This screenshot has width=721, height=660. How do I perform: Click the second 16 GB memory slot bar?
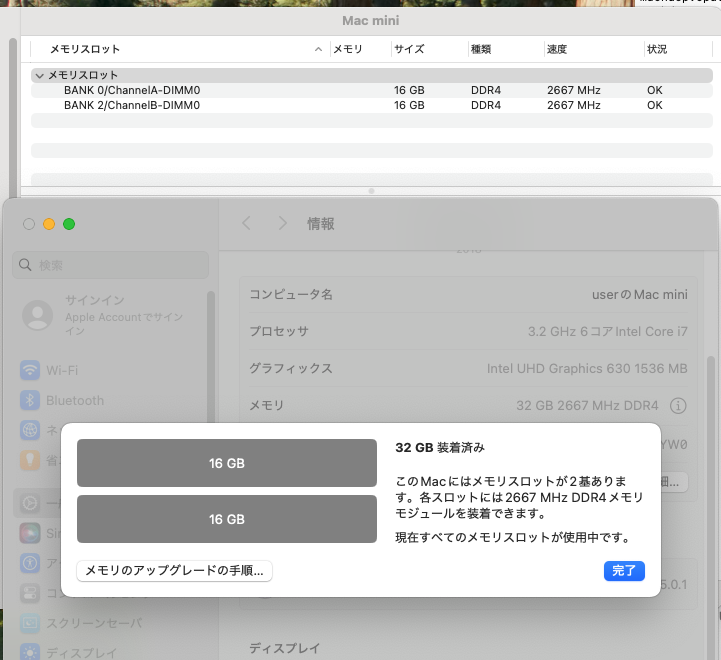tap(227, 519)
